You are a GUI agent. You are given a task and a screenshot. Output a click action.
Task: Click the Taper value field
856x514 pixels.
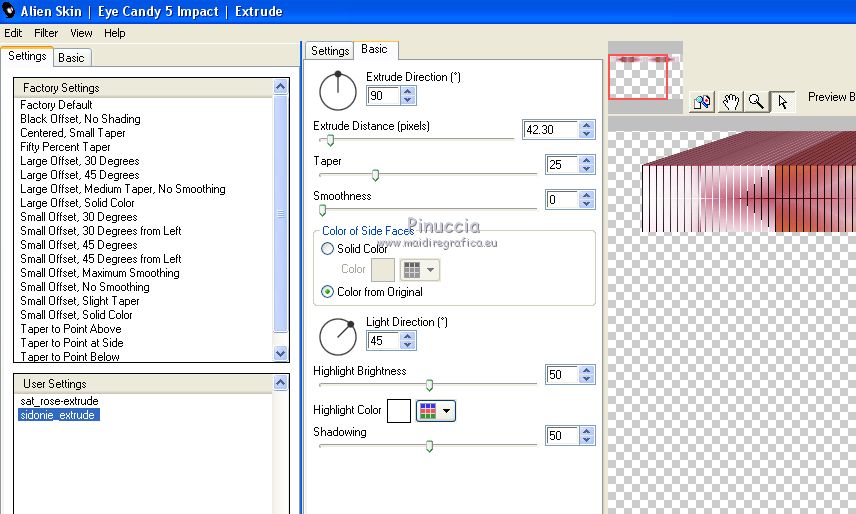562,164
